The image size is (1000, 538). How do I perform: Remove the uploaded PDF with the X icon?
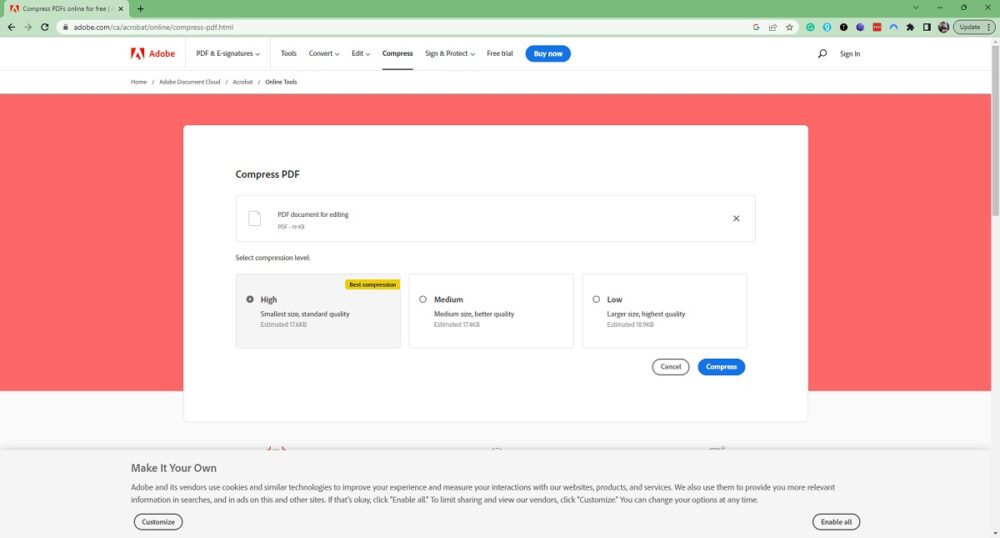[736, 219]
